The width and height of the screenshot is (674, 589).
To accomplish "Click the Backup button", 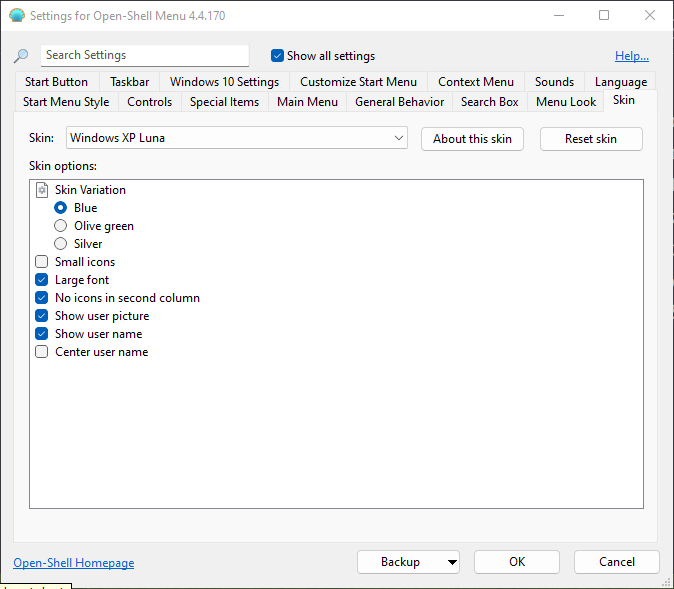I will click(x=400, y=562).
